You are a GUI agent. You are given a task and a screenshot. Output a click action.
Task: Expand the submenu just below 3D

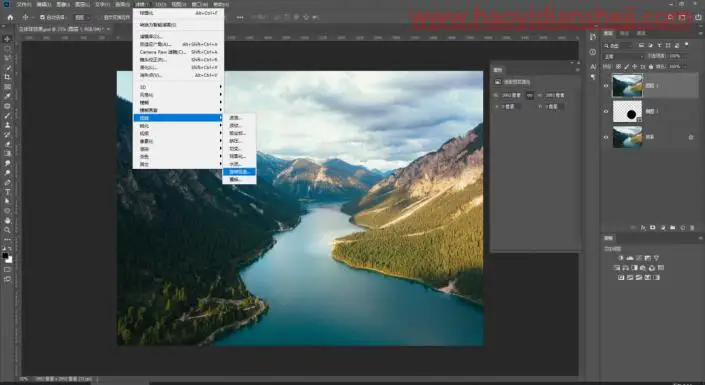178,95
